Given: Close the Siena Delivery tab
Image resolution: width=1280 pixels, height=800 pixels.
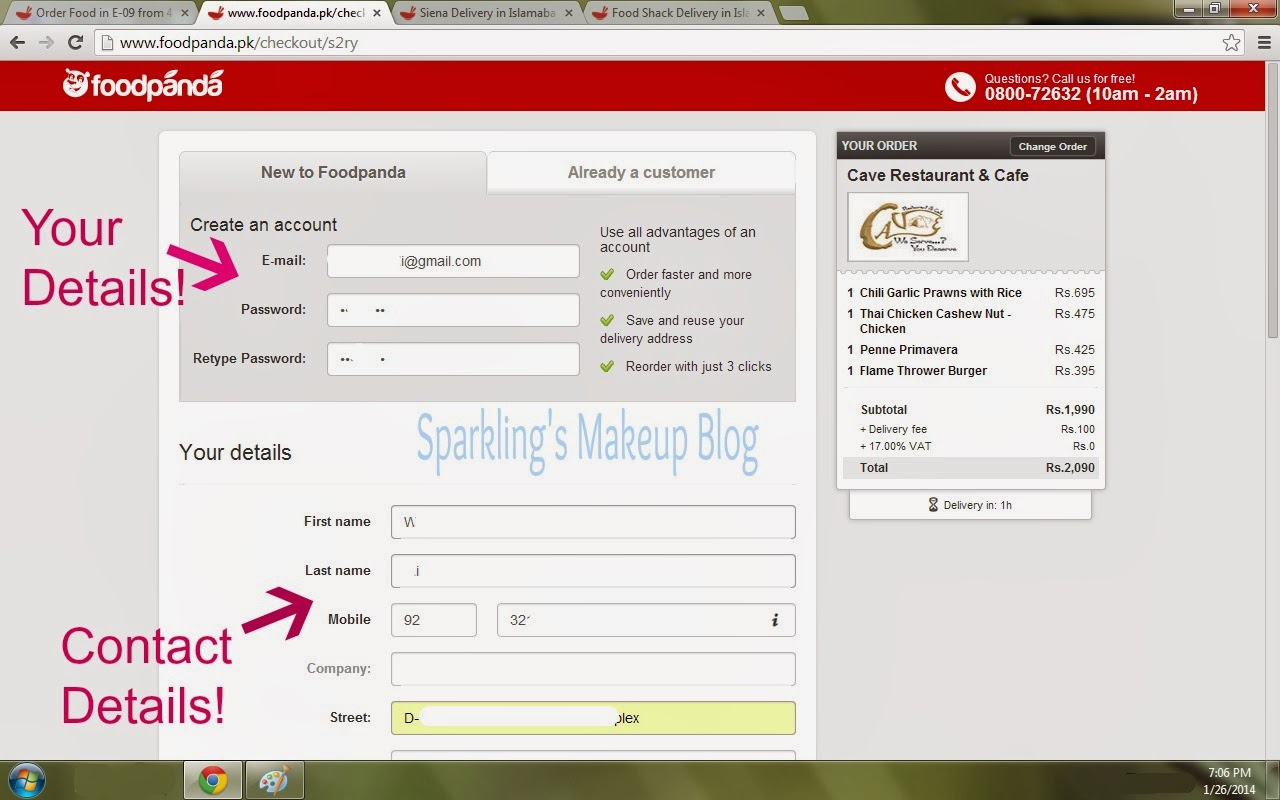Looking at the screenshot, I should (567, 14).
